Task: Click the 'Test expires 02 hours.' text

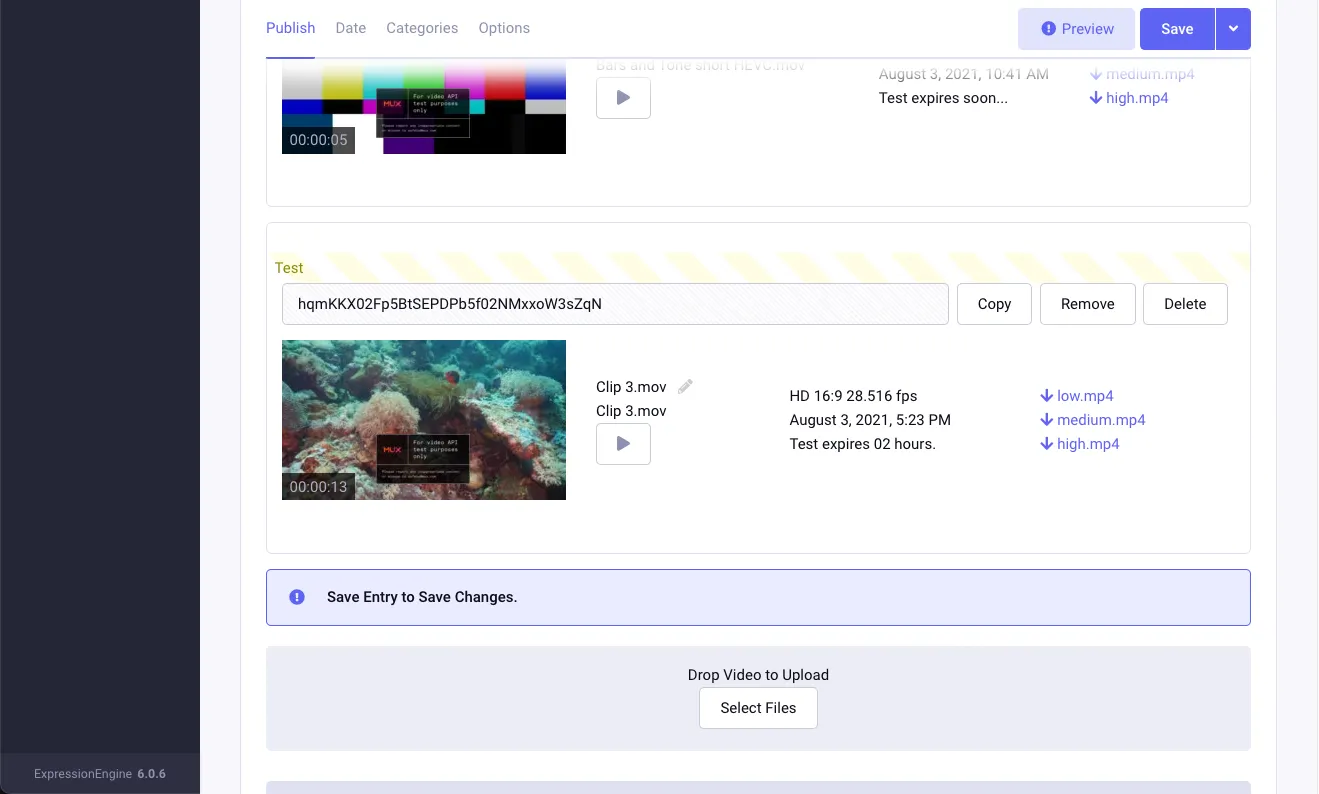Action: point(863,444)
